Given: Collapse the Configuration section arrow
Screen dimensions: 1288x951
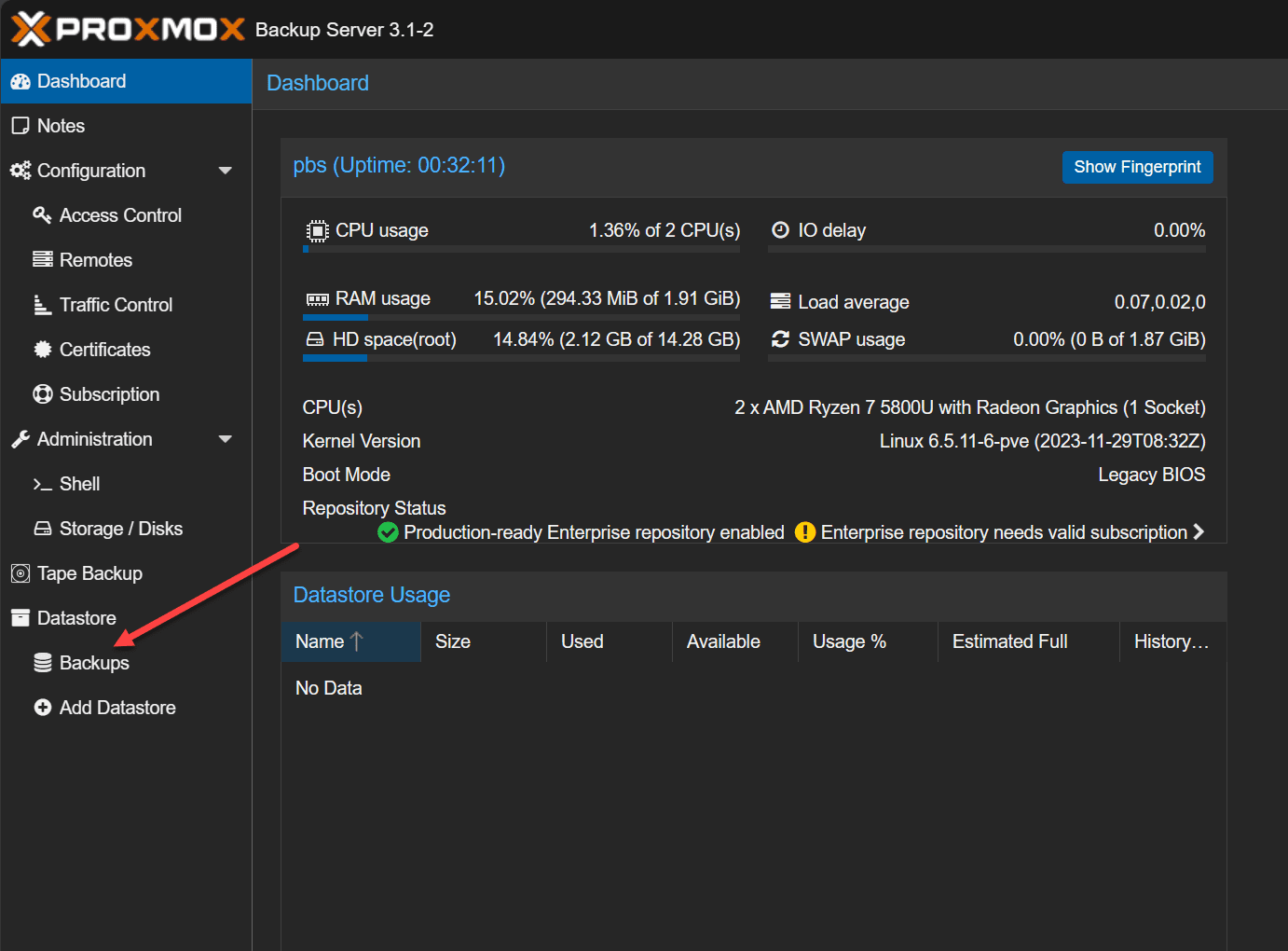Looking at the screenshot, I should [225, 171].
